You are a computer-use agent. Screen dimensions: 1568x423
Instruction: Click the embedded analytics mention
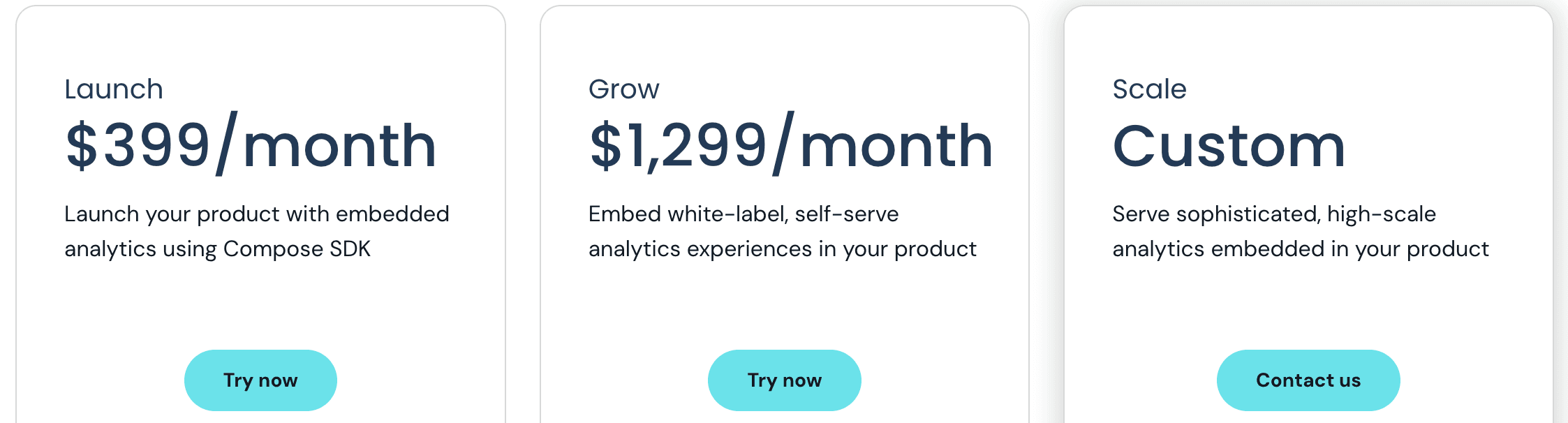(394, 214)
